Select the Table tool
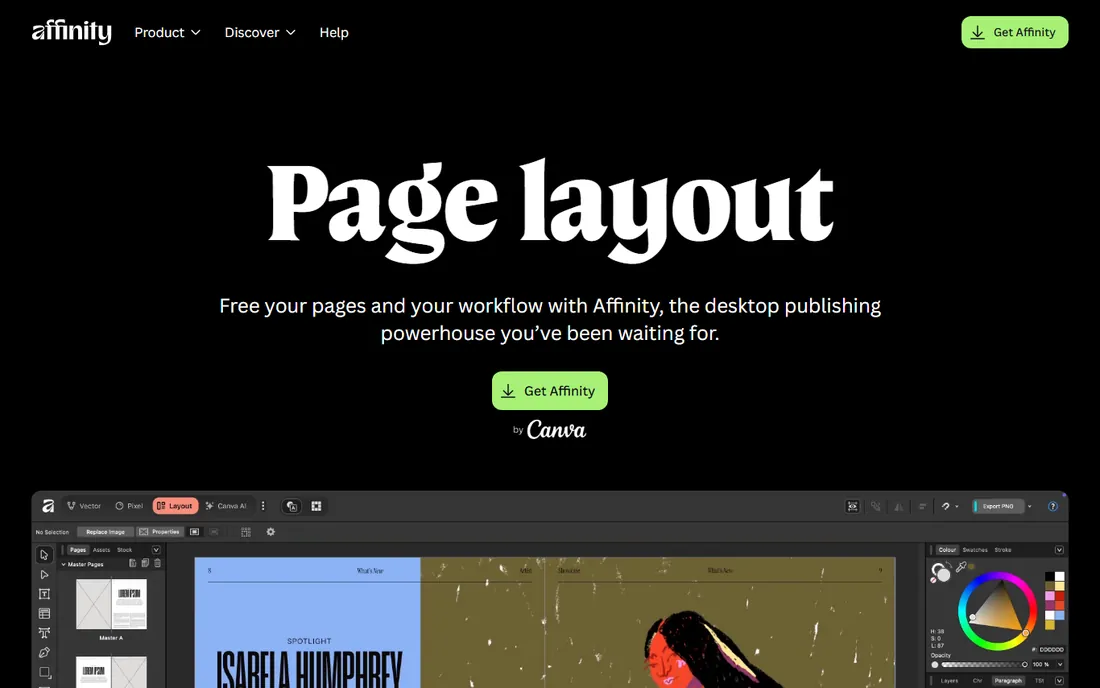Viewport: 1100px width, 688px height. [44, 614]
